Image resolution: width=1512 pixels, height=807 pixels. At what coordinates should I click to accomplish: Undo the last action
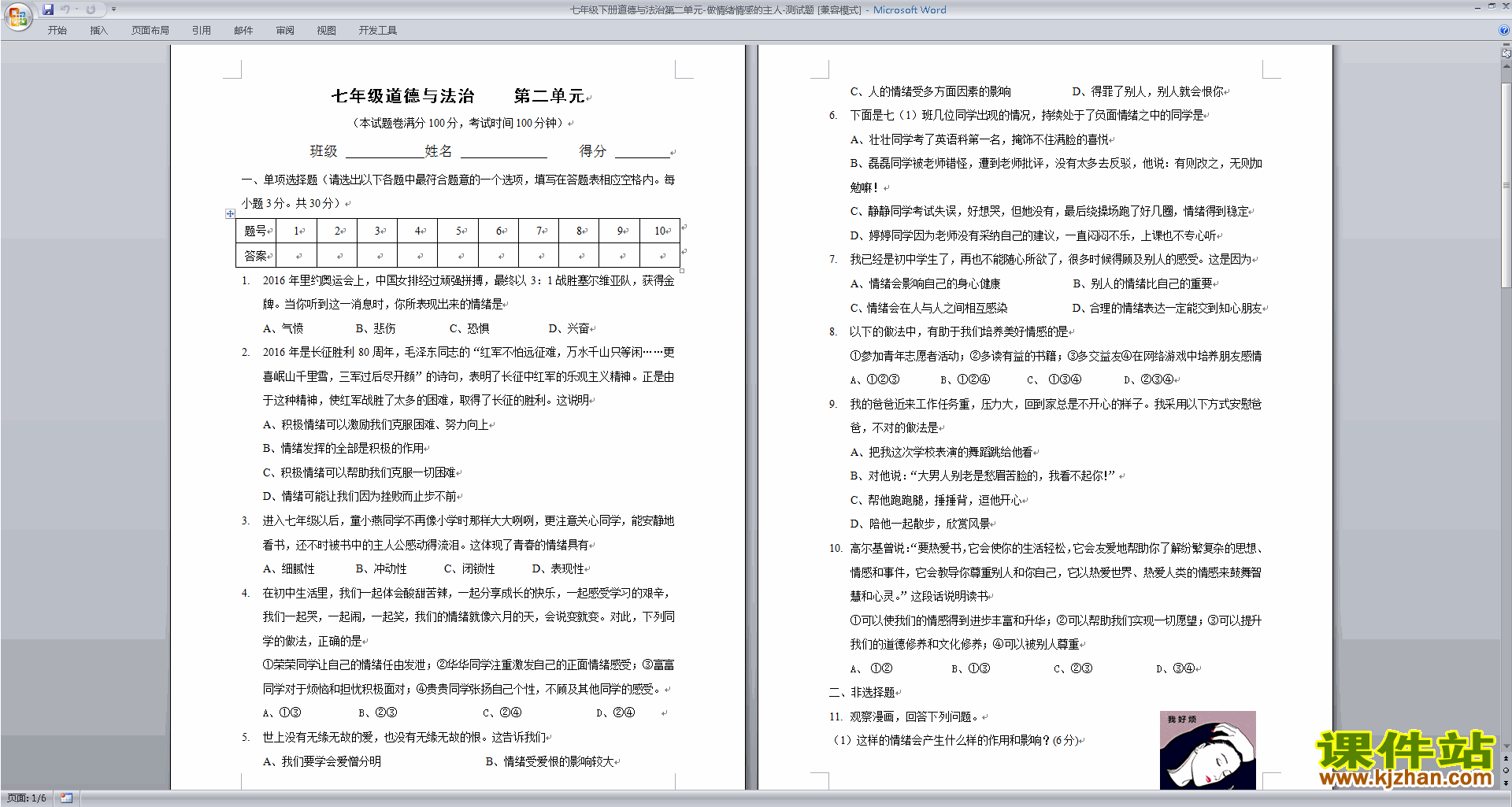pos(65,9)
